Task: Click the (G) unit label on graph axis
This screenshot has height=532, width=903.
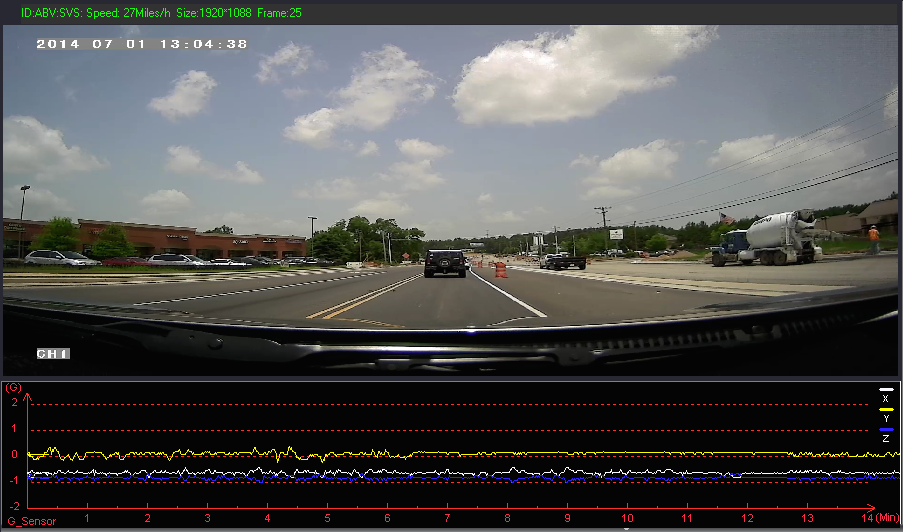Action: (x=13, y=387)
